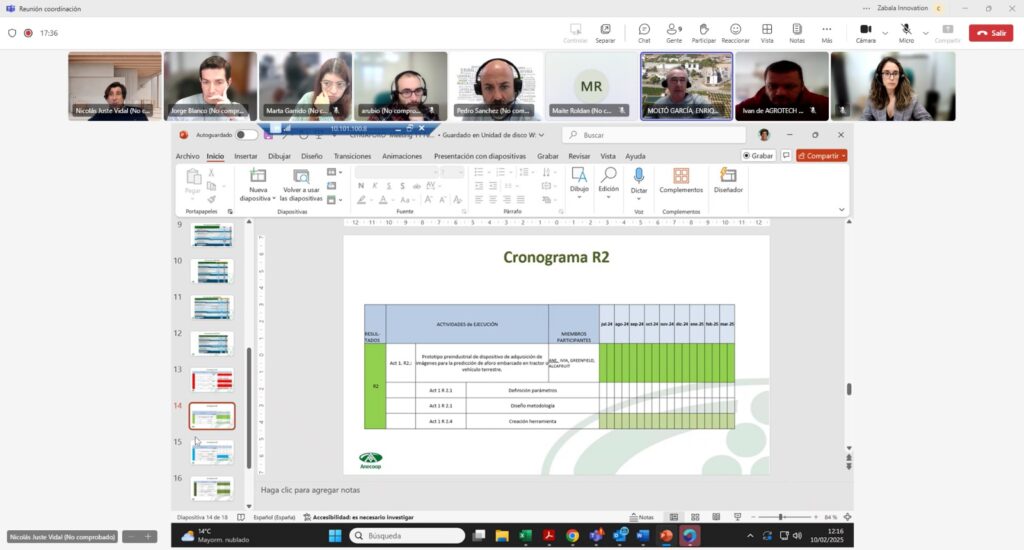Open File Explorer from the taskbar
This screenshot has width=1024, height=550.
pos(502,536)
